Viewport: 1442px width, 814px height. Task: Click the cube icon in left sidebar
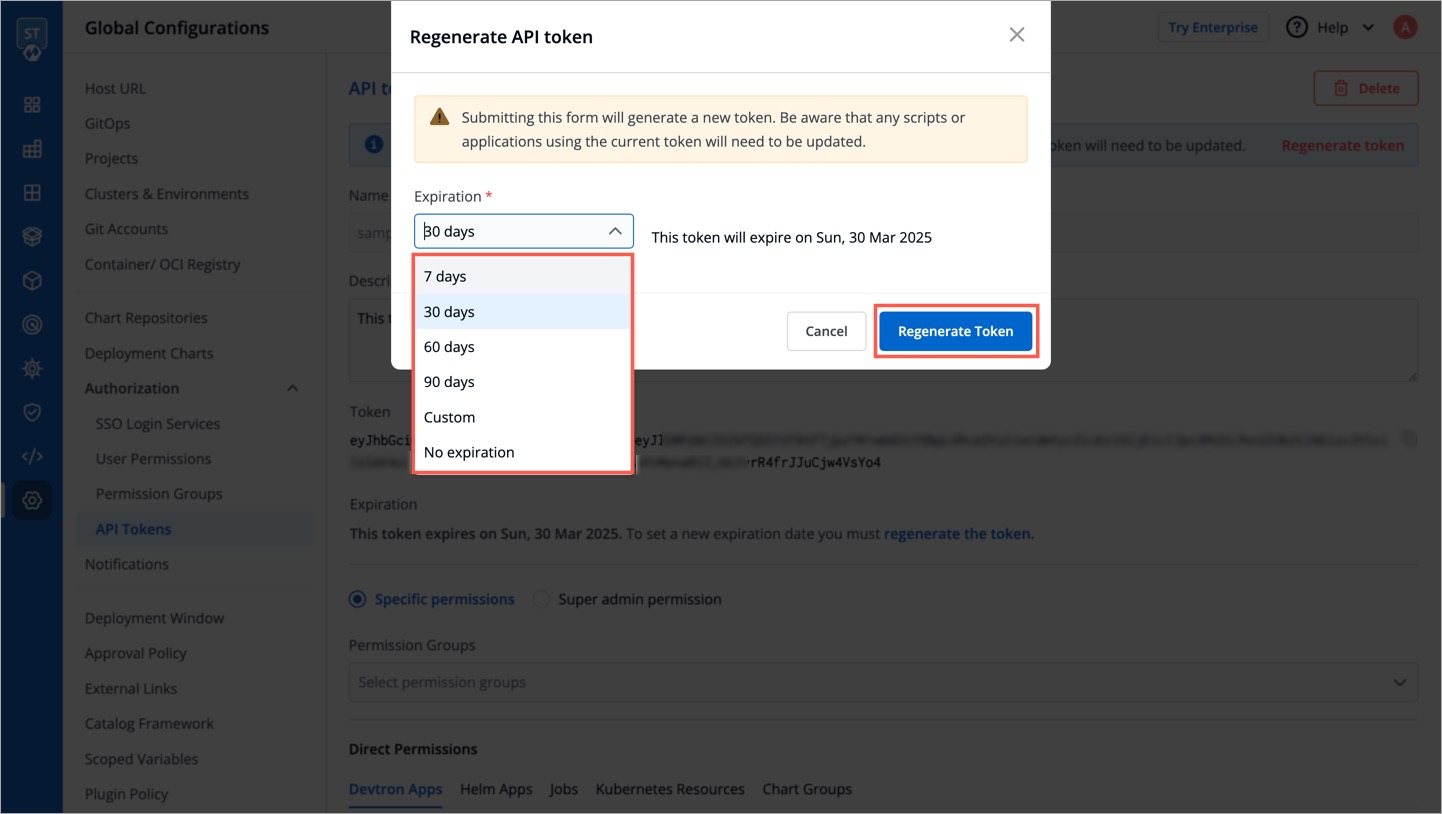pos(32,281)
